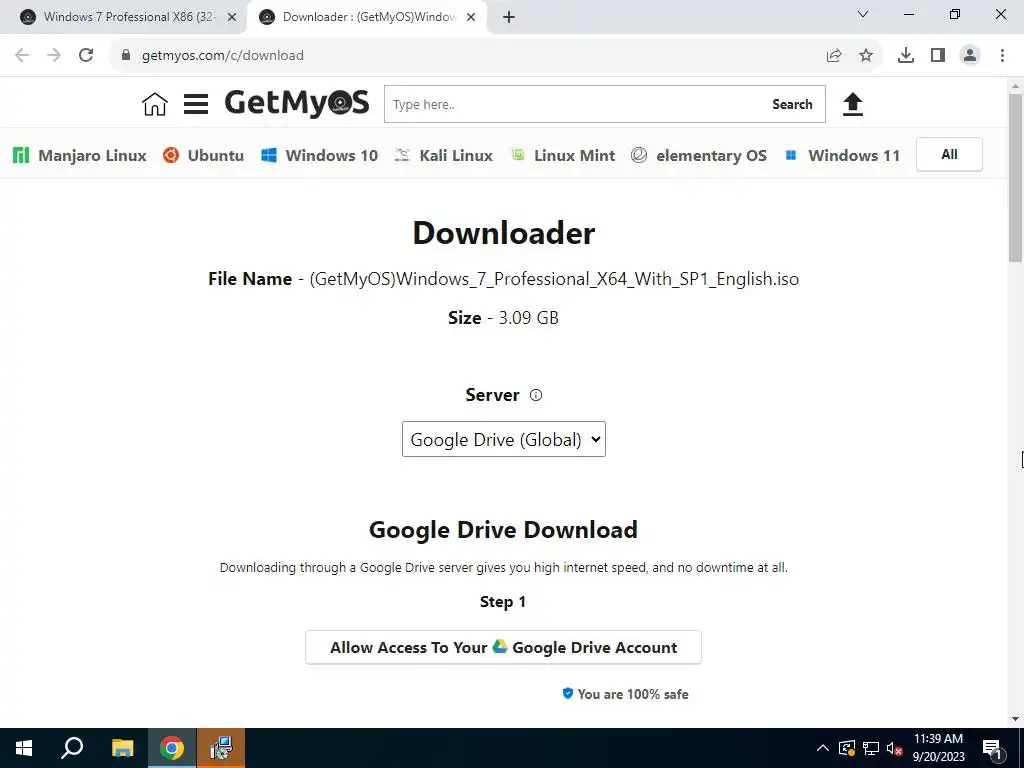Image resolution: width=1024 pixels, height=768 pixels.
Task: Click the 'Step 1' label
Action: tap(503, 601)
